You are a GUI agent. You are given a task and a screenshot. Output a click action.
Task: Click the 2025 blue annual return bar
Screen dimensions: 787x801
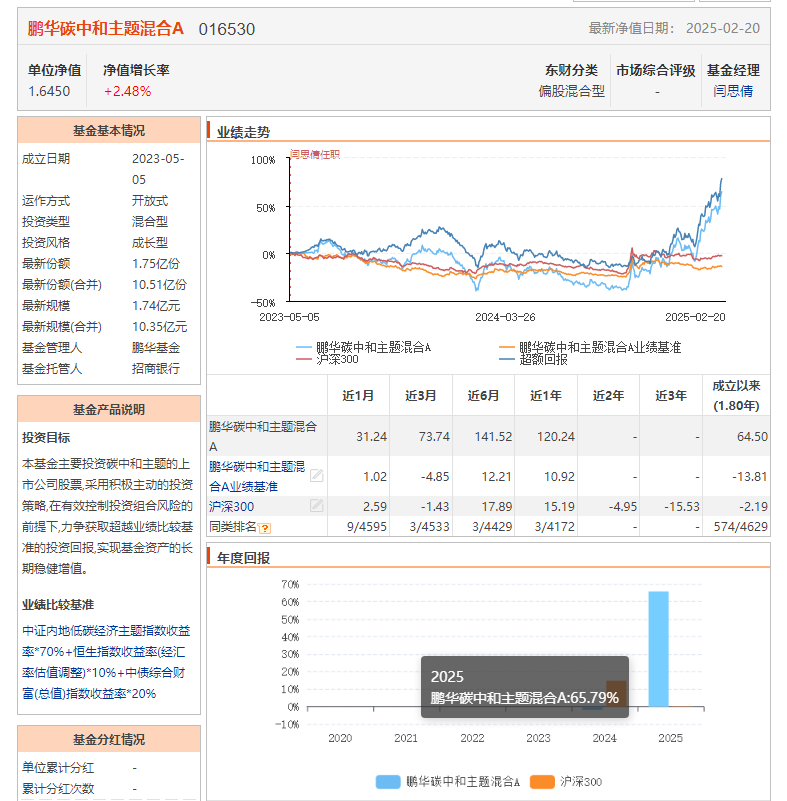click(x=658, y=649)
